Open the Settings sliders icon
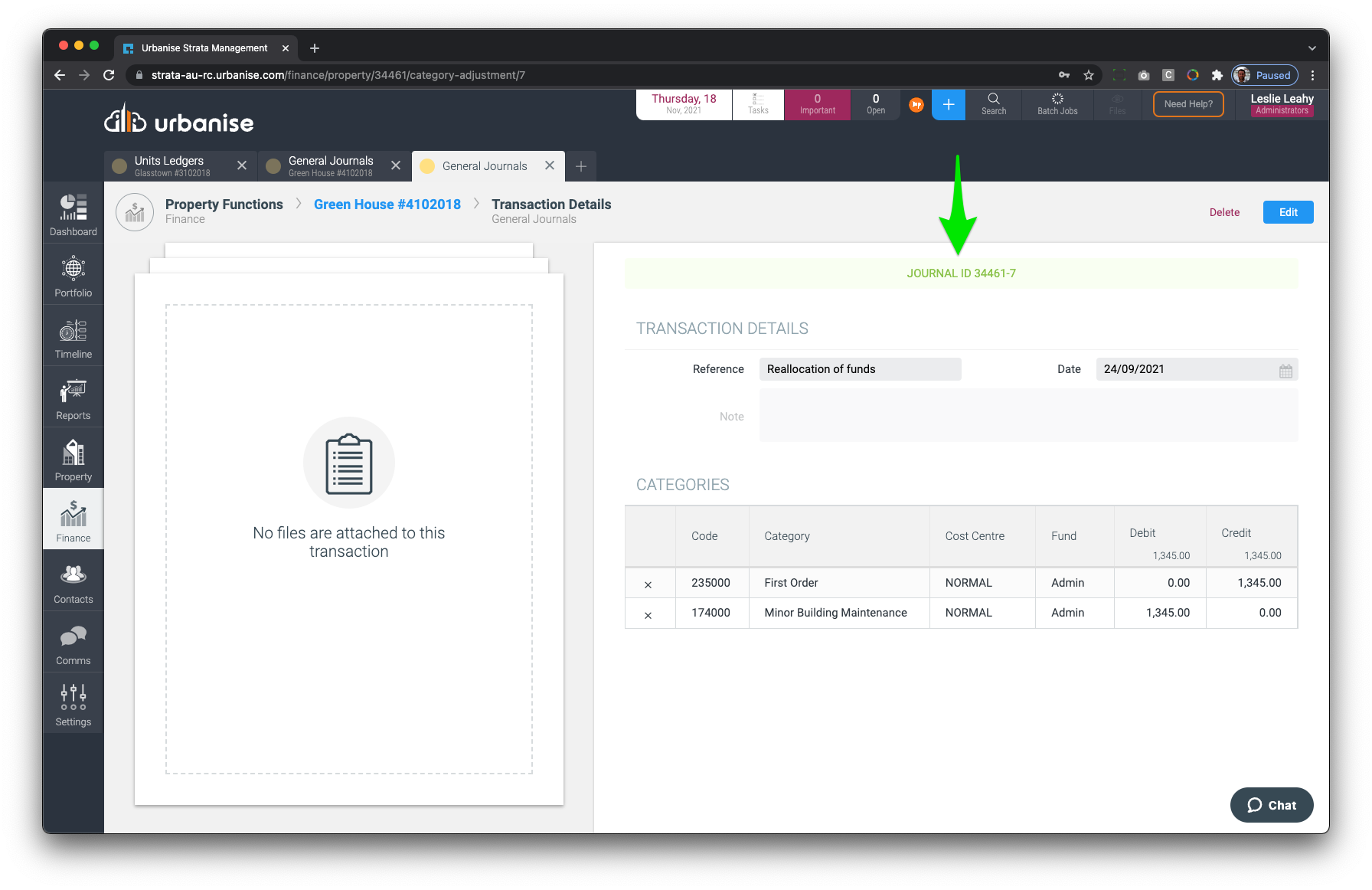Screen dimensions: 1372x890 [73, 705]
